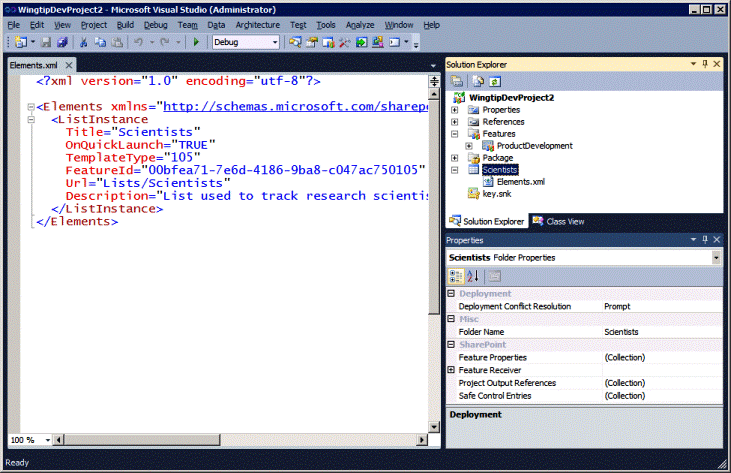This screenshot has height=473, width=731.
Task: Toggle the Properties panel auto-hide pin
Action: (x=705, y=240)
